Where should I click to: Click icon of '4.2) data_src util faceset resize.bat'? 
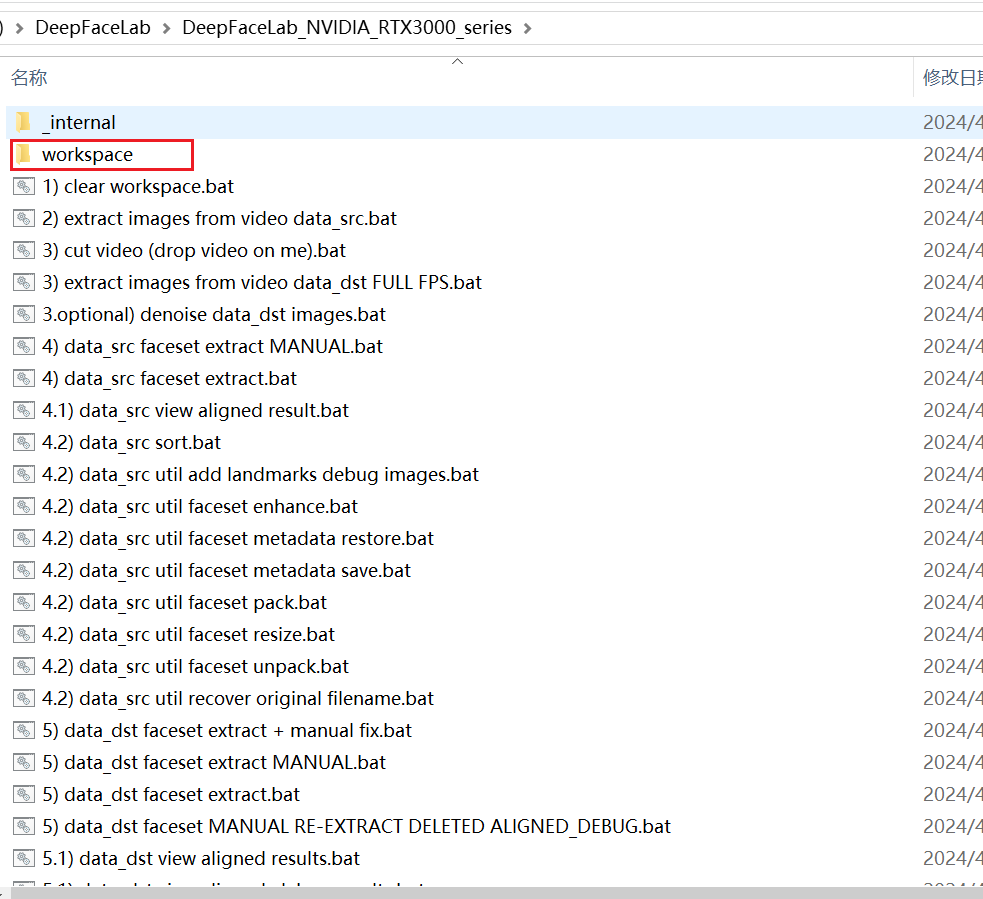(x=24, y=634)
